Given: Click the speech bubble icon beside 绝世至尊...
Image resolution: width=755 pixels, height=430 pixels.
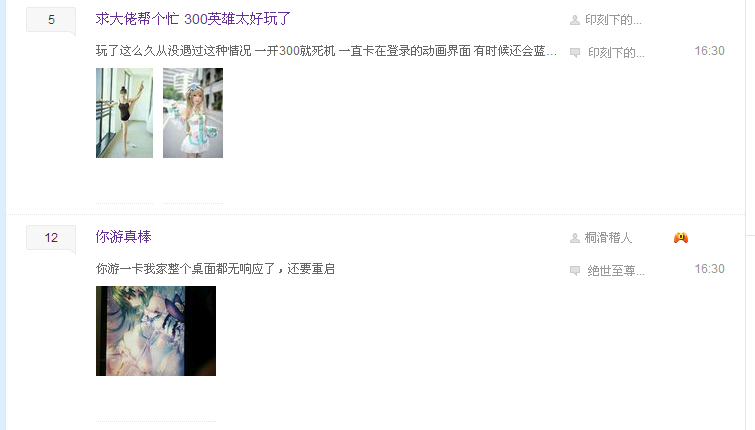Looking at the screenshot, I should pyautogui.click(x=574, y=271).
